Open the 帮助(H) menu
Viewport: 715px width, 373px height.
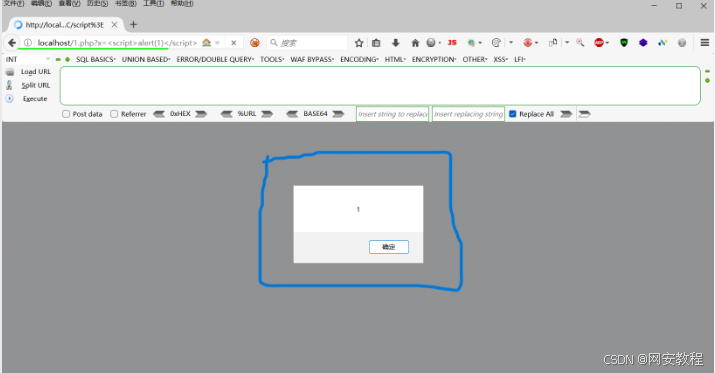coord(182,3)
